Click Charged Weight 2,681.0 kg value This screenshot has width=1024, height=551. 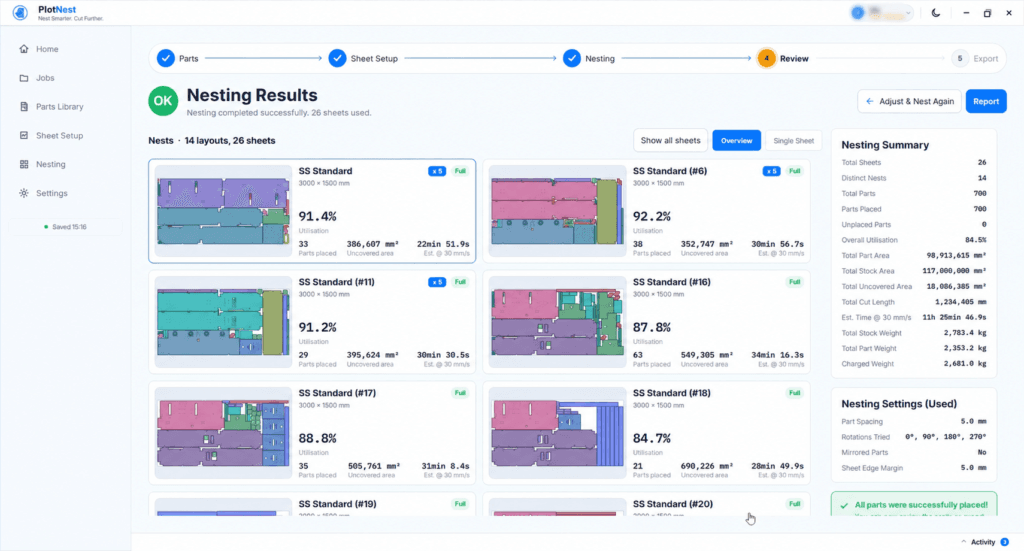point(965,364)
